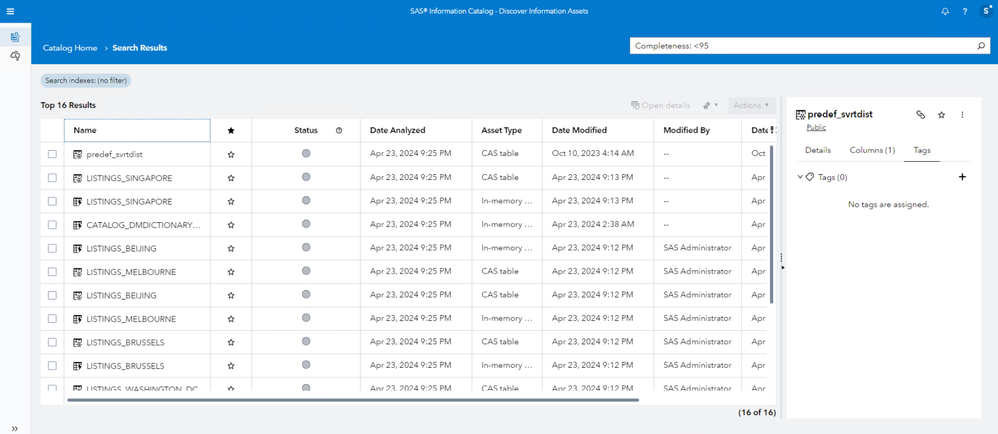Collapse the Tags (0) section
This screenshot has width=998, height=434.
800,177
